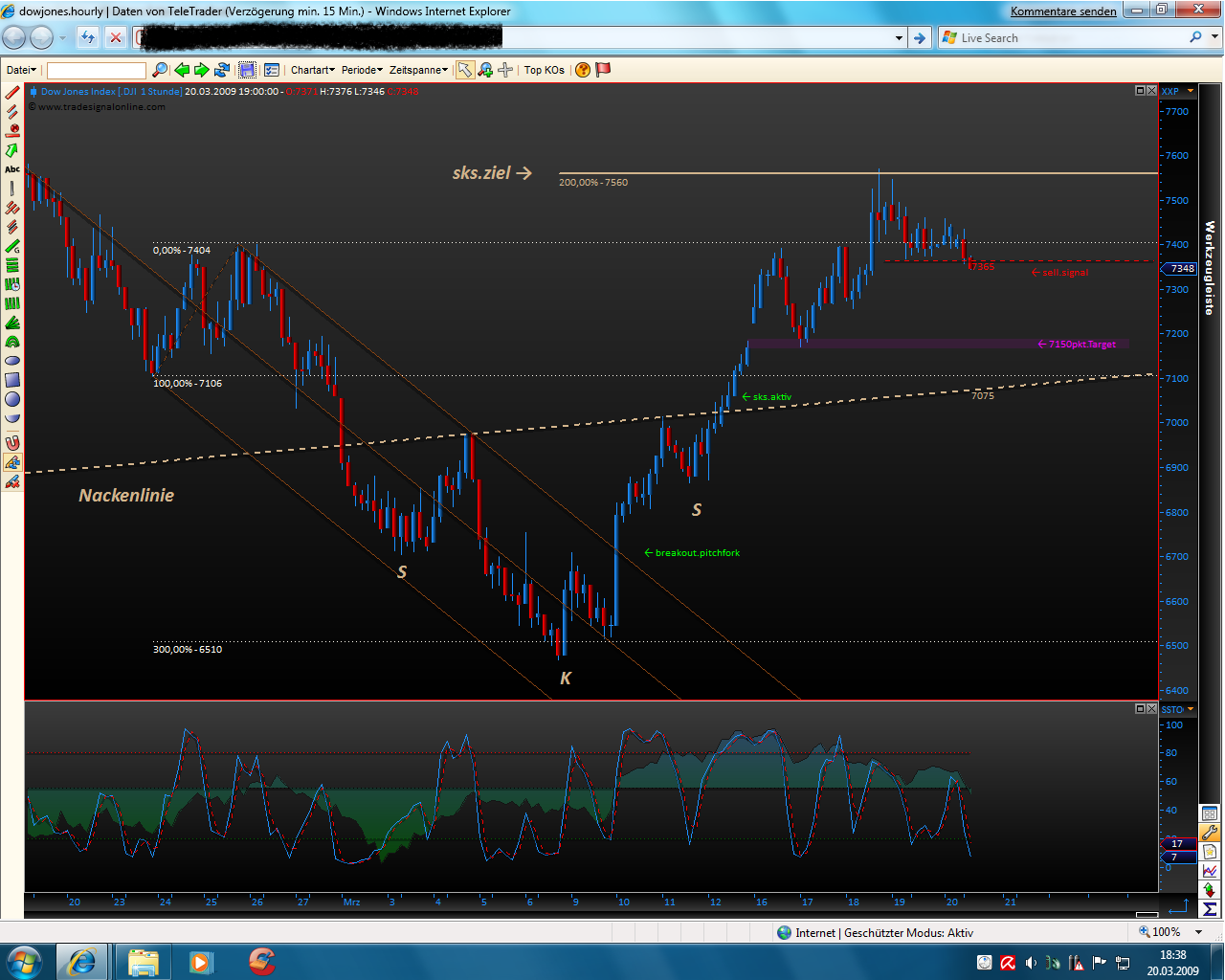Click the Top KOs button
Screen dimensions: 1225x980
545,70
